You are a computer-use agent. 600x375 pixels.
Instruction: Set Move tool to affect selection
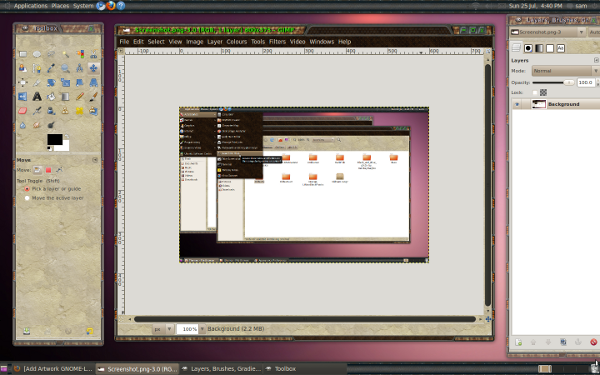coord(49,170)
